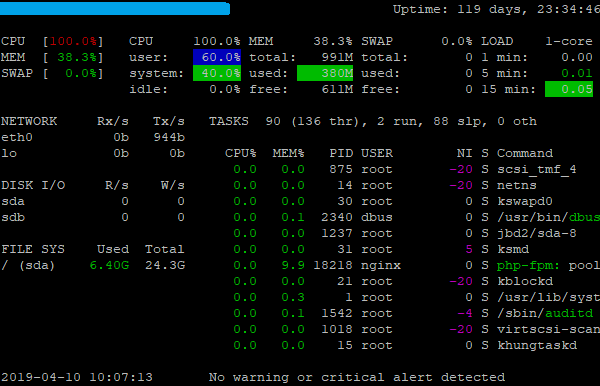Click the DISK I/O section header
Screen dimensions: 600x386
tap(33, 186)
